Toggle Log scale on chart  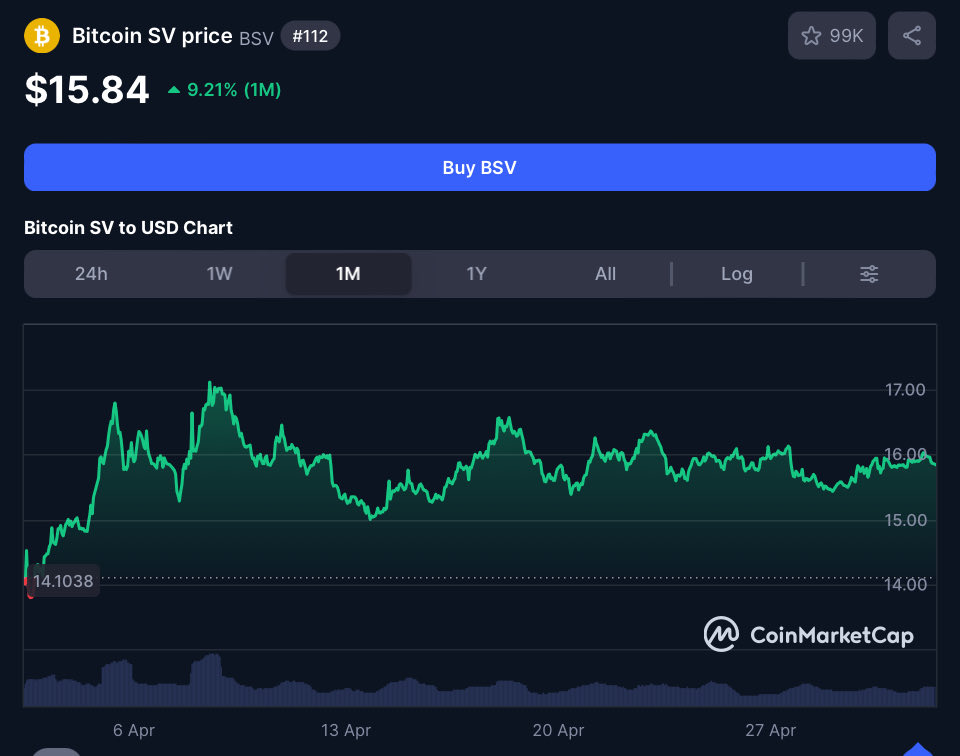737,274
